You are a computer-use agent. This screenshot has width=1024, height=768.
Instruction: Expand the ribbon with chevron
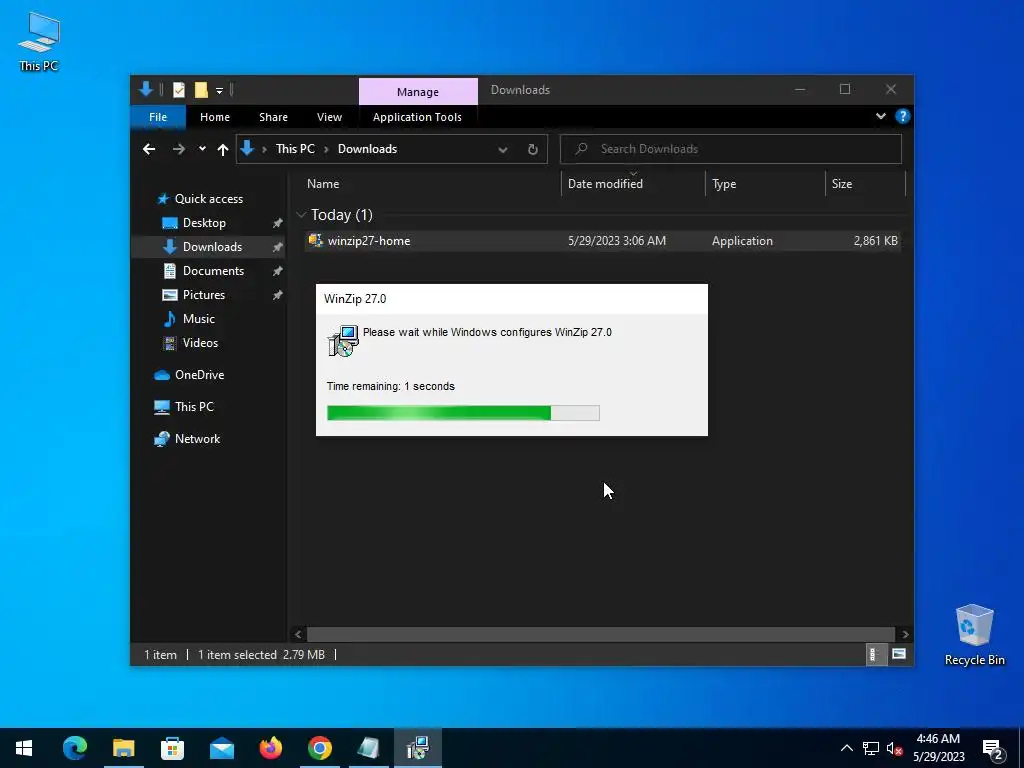tap(880, 116)
